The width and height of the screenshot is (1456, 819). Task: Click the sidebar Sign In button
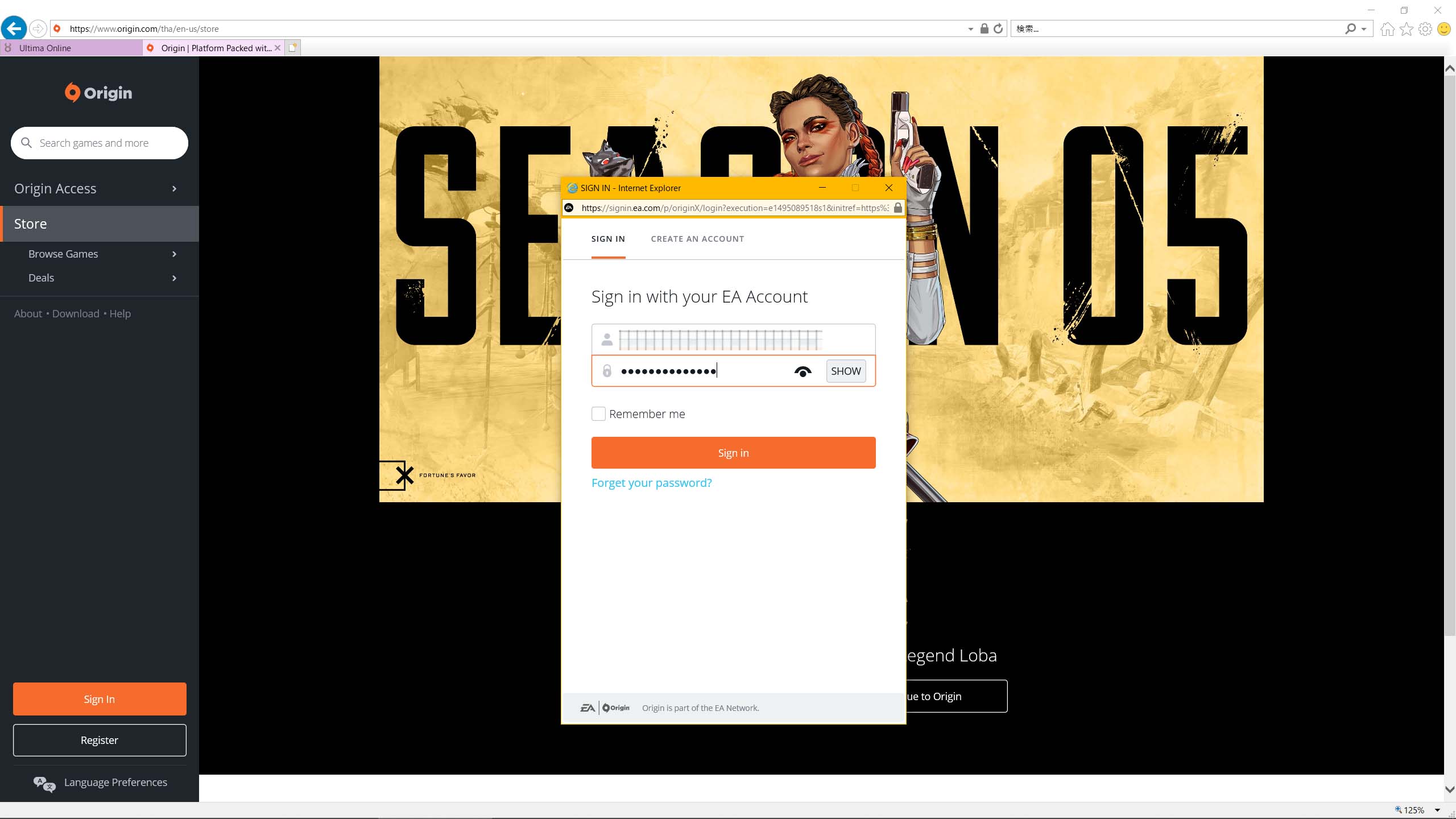pos(100,699)
